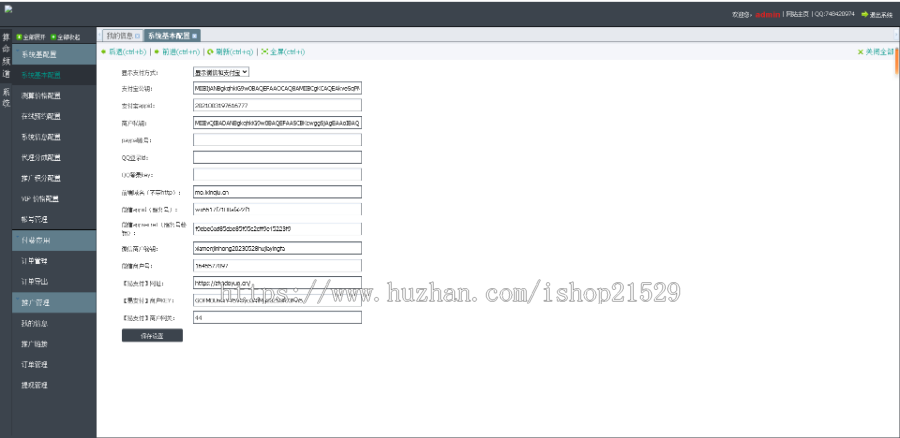
Task: Click the 保存设置 save button
Action: click(x=152, y=336)
